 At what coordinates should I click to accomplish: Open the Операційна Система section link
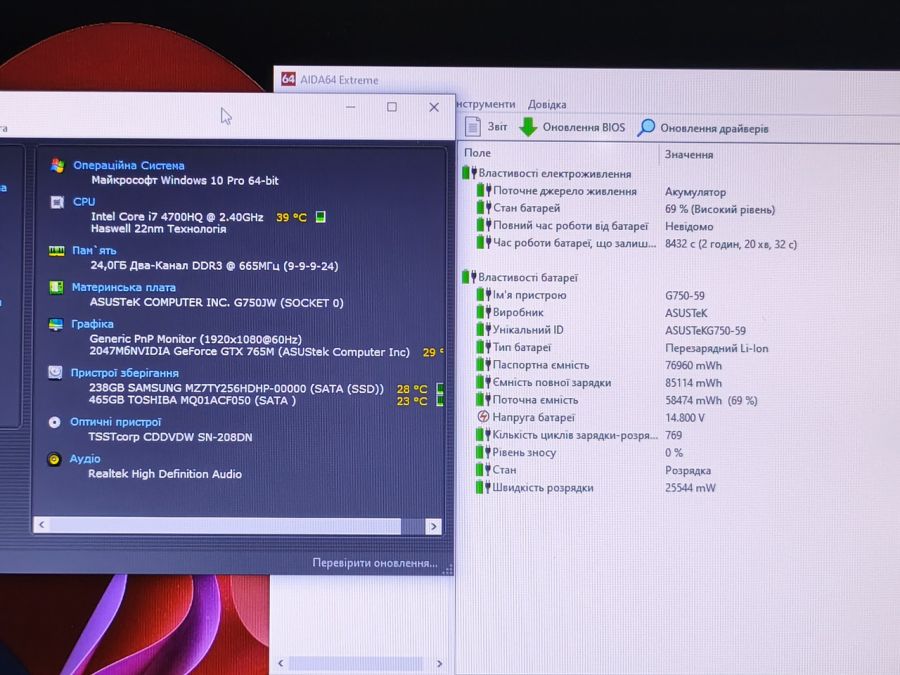tap(129, 165)
